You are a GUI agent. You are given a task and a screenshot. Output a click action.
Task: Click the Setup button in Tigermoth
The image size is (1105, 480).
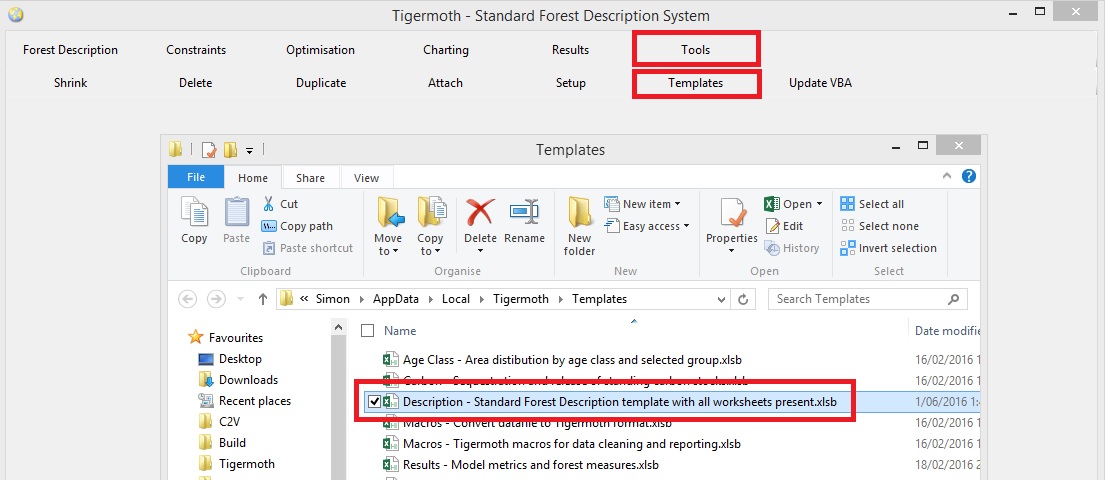571,82
